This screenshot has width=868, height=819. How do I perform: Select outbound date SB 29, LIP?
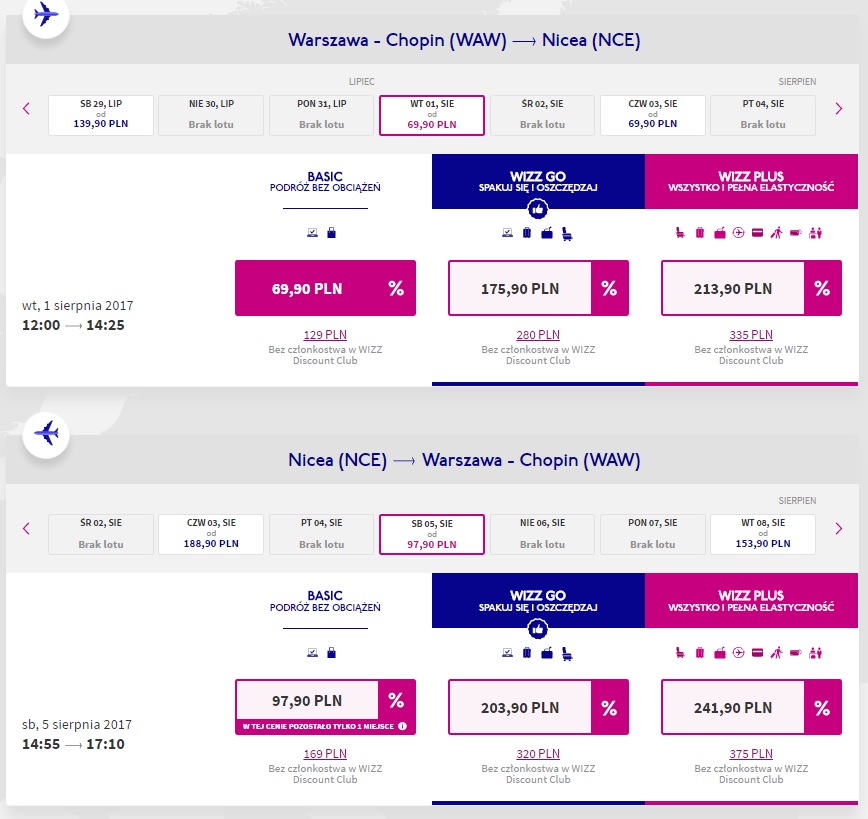[x=101, y=115]
